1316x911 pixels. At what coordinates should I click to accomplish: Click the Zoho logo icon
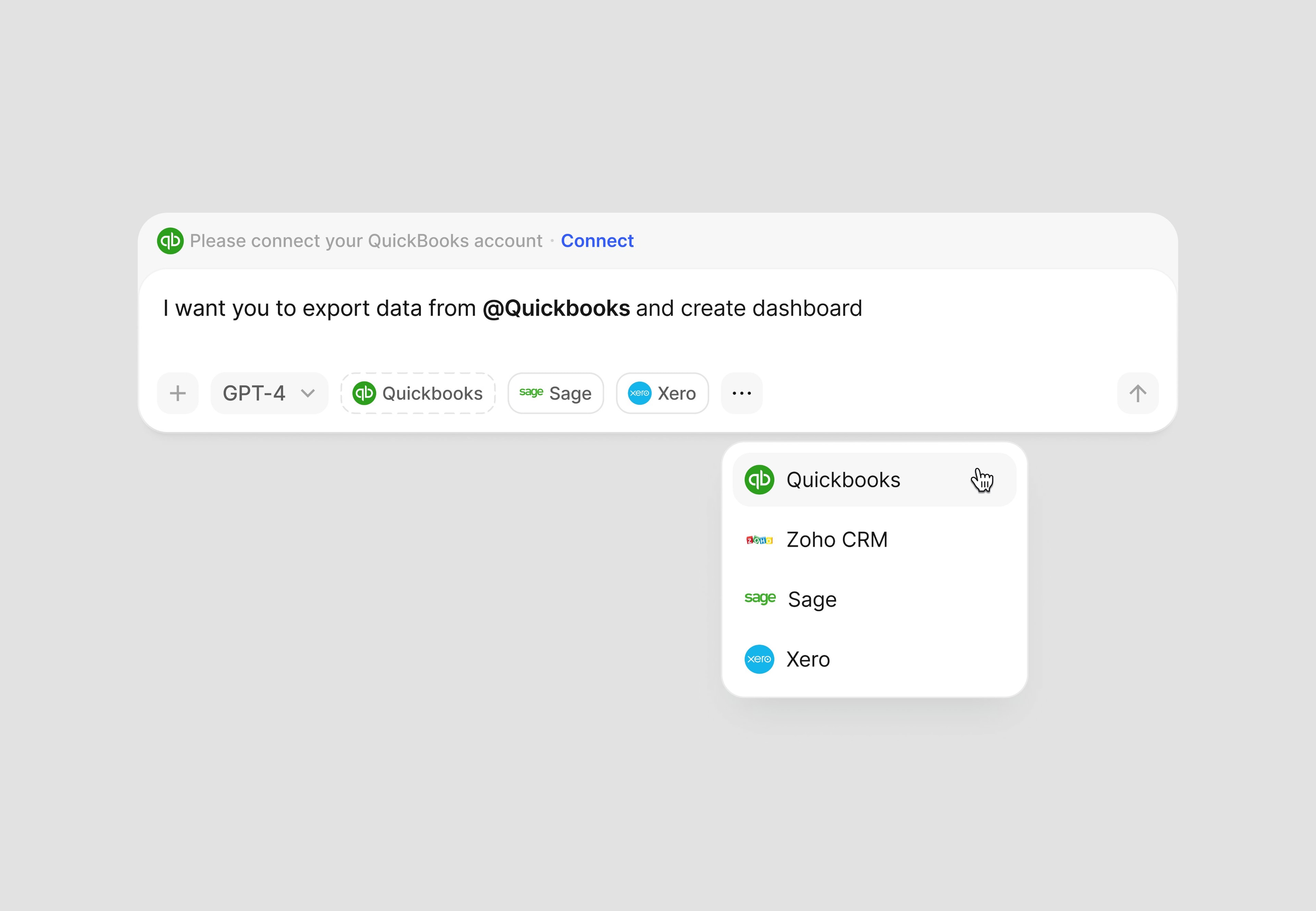(x=759, y=540)
